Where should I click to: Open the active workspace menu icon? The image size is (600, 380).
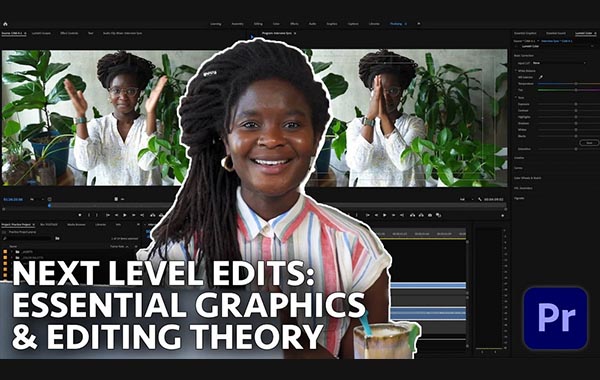click(x=406, y=24)
